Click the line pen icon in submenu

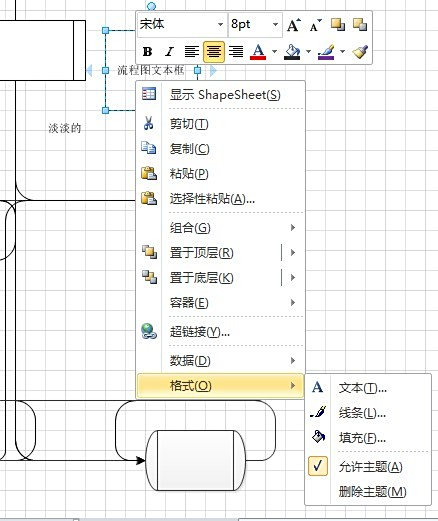point(318,412)
